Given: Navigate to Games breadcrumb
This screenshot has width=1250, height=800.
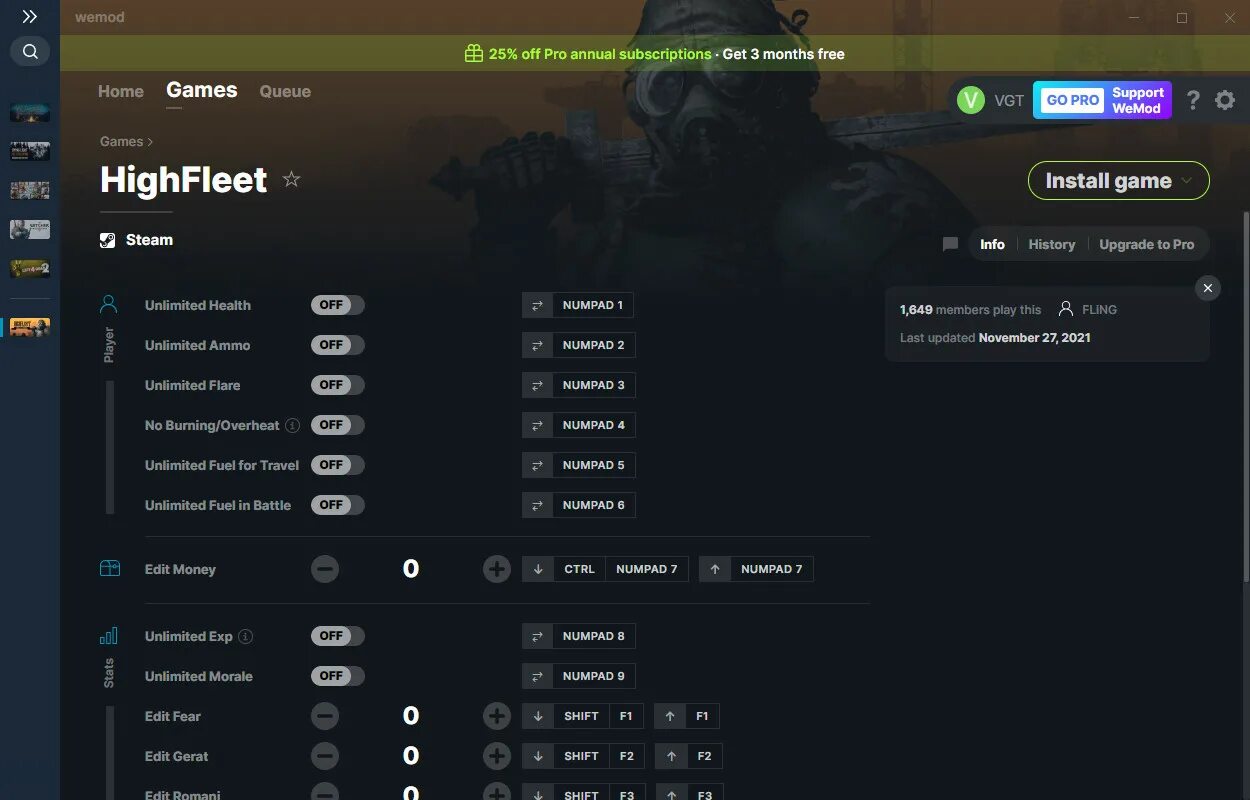Looking at the screenshot, I should [121, 141].
